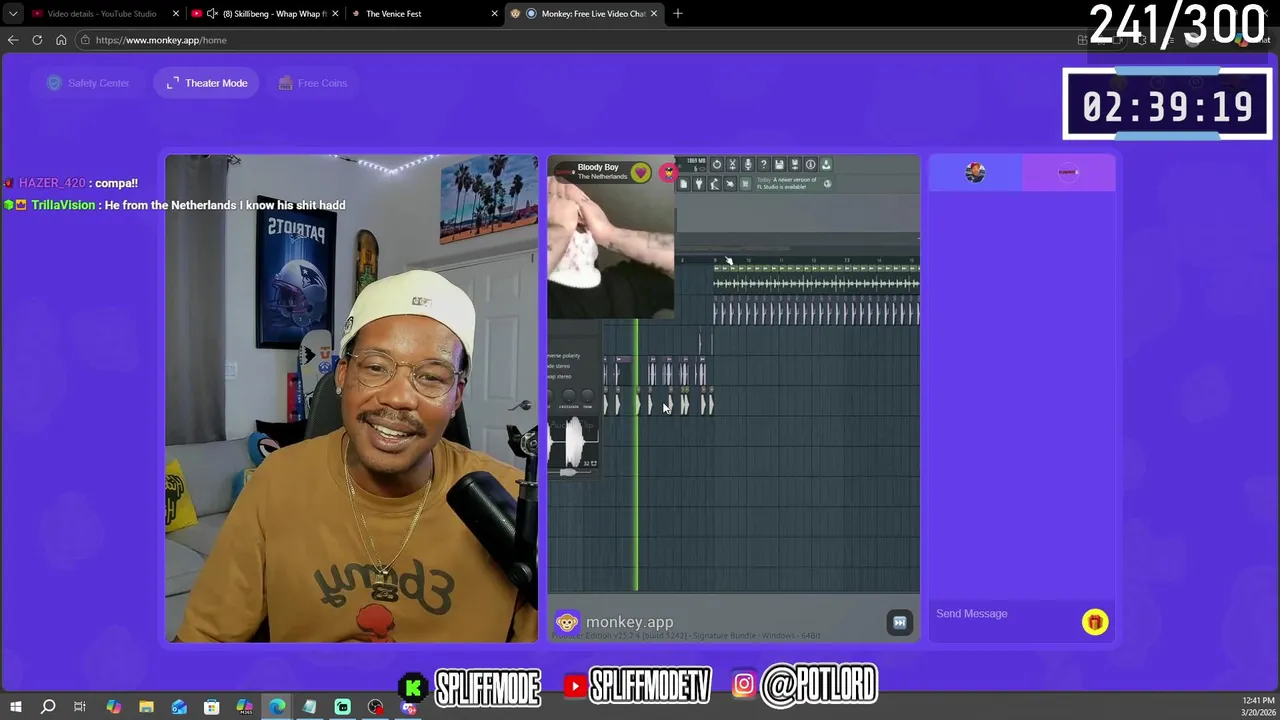
Task: Report user with the police badge icon
Action: coord(668,172)
